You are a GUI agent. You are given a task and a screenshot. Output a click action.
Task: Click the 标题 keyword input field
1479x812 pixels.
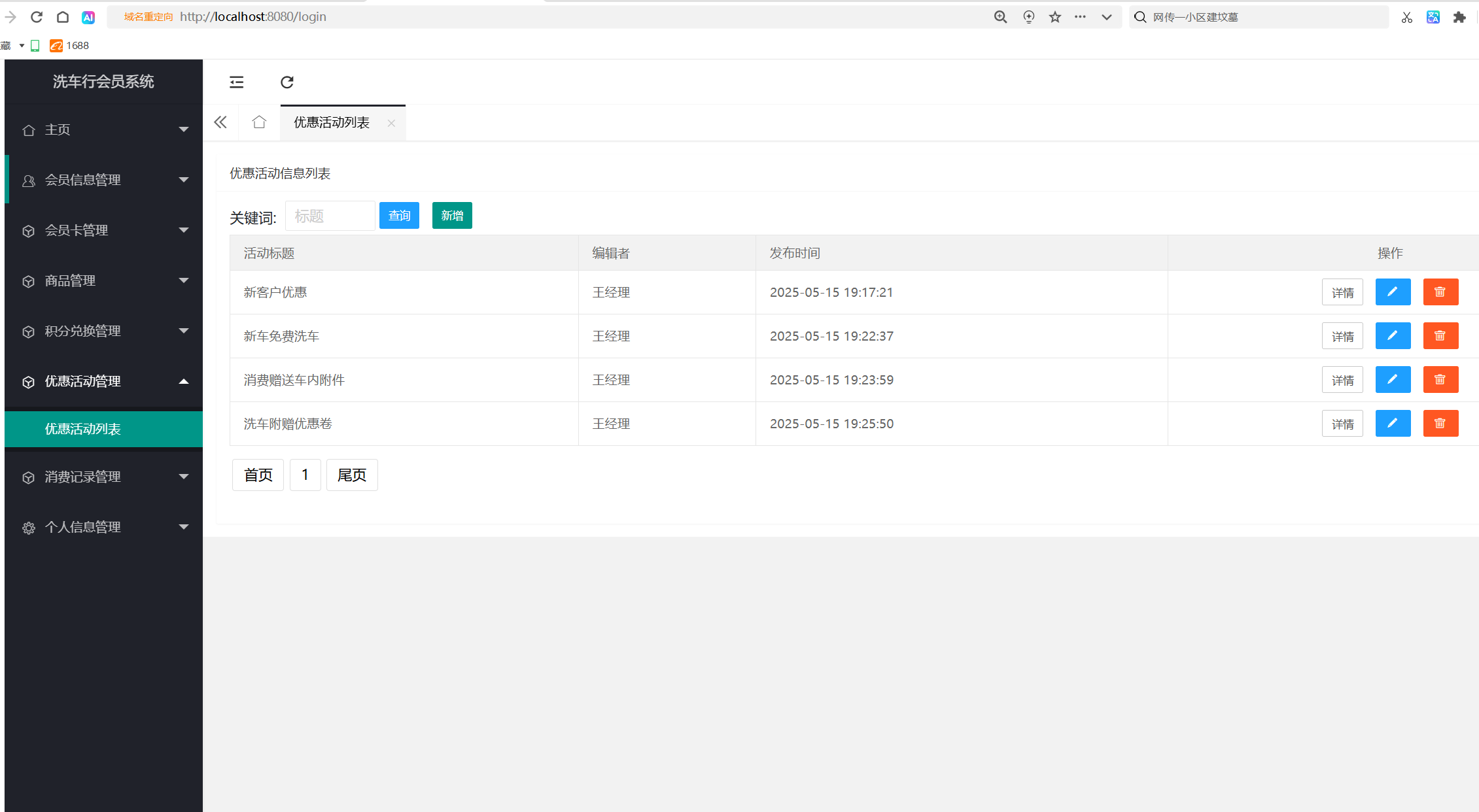(x=330, y=216)
